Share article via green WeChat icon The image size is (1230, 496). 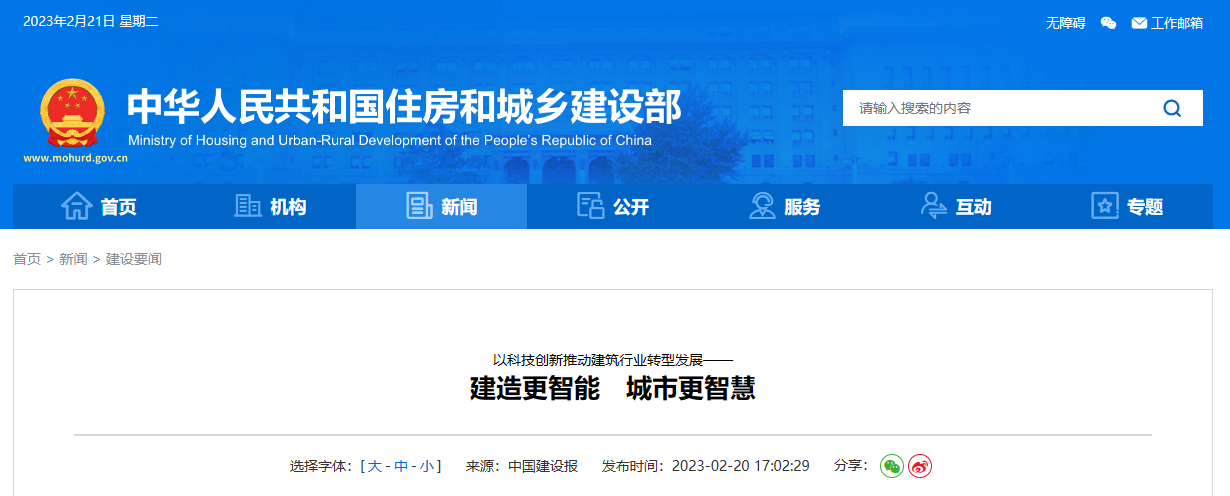pos(891,466)
